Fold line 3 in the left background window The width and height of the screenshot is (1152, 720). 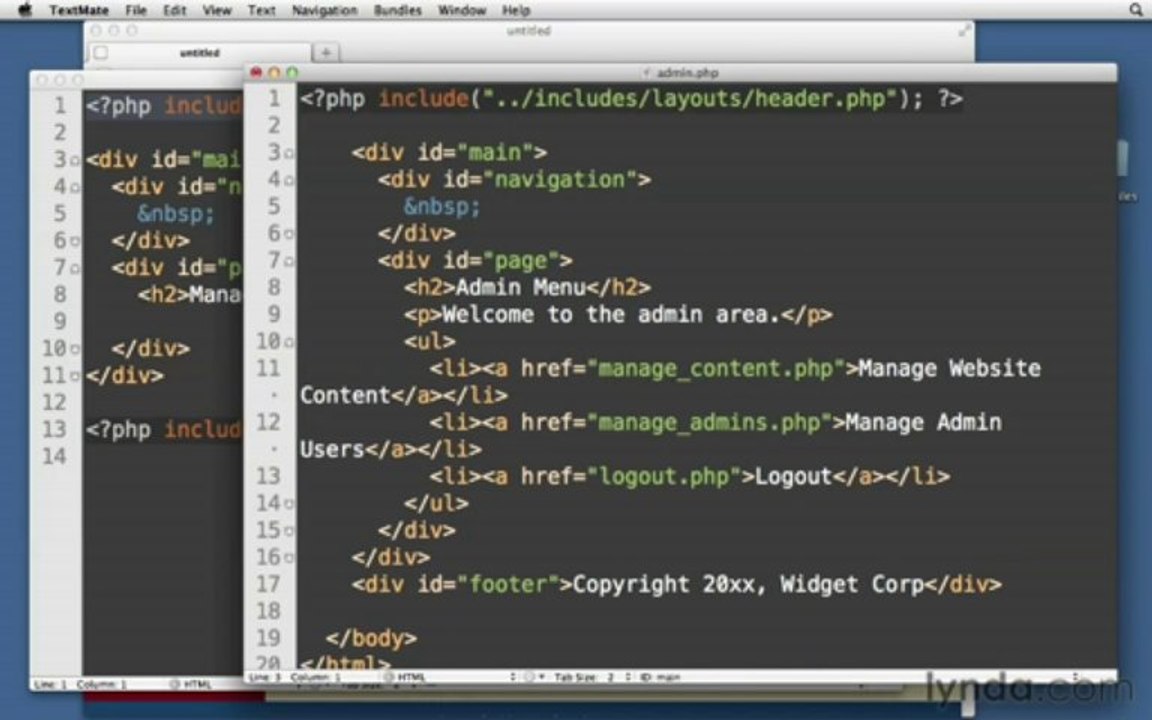[x=75, y=161]
